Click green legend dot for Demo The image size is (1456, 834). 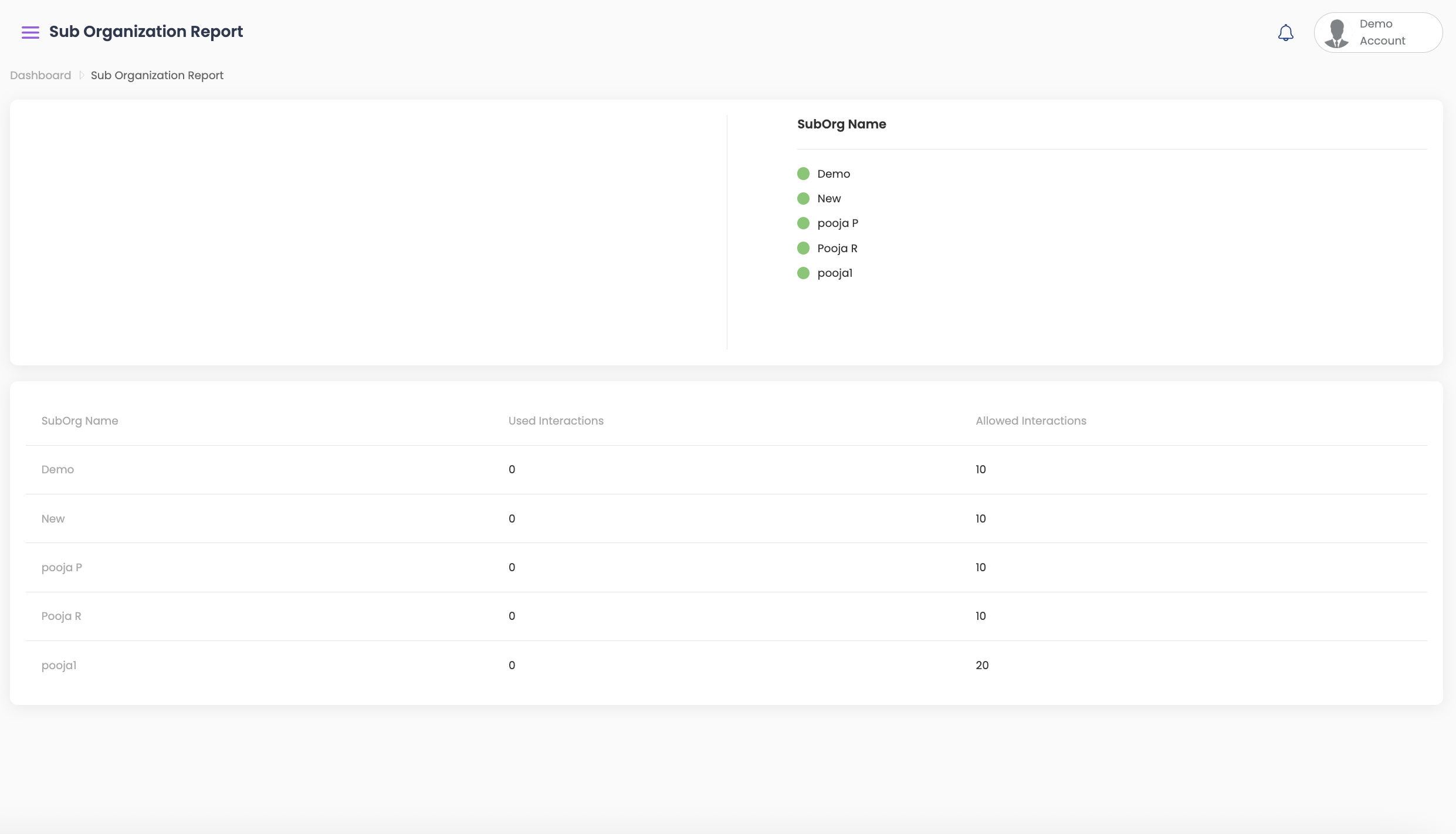tap(803, 174)
